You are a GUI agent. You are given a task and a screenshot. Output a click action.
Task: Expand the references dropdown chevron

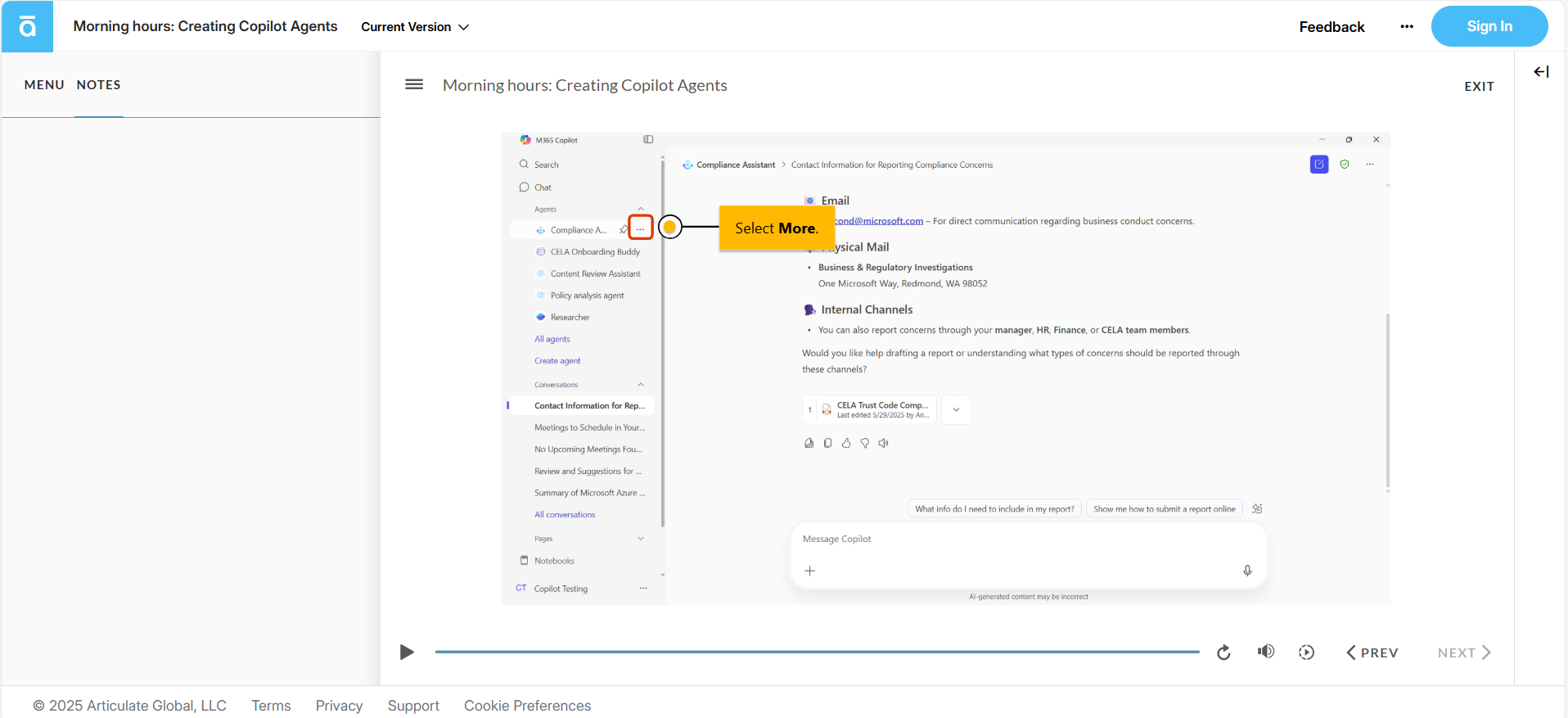pyautogui.click(x=956, y=409)
